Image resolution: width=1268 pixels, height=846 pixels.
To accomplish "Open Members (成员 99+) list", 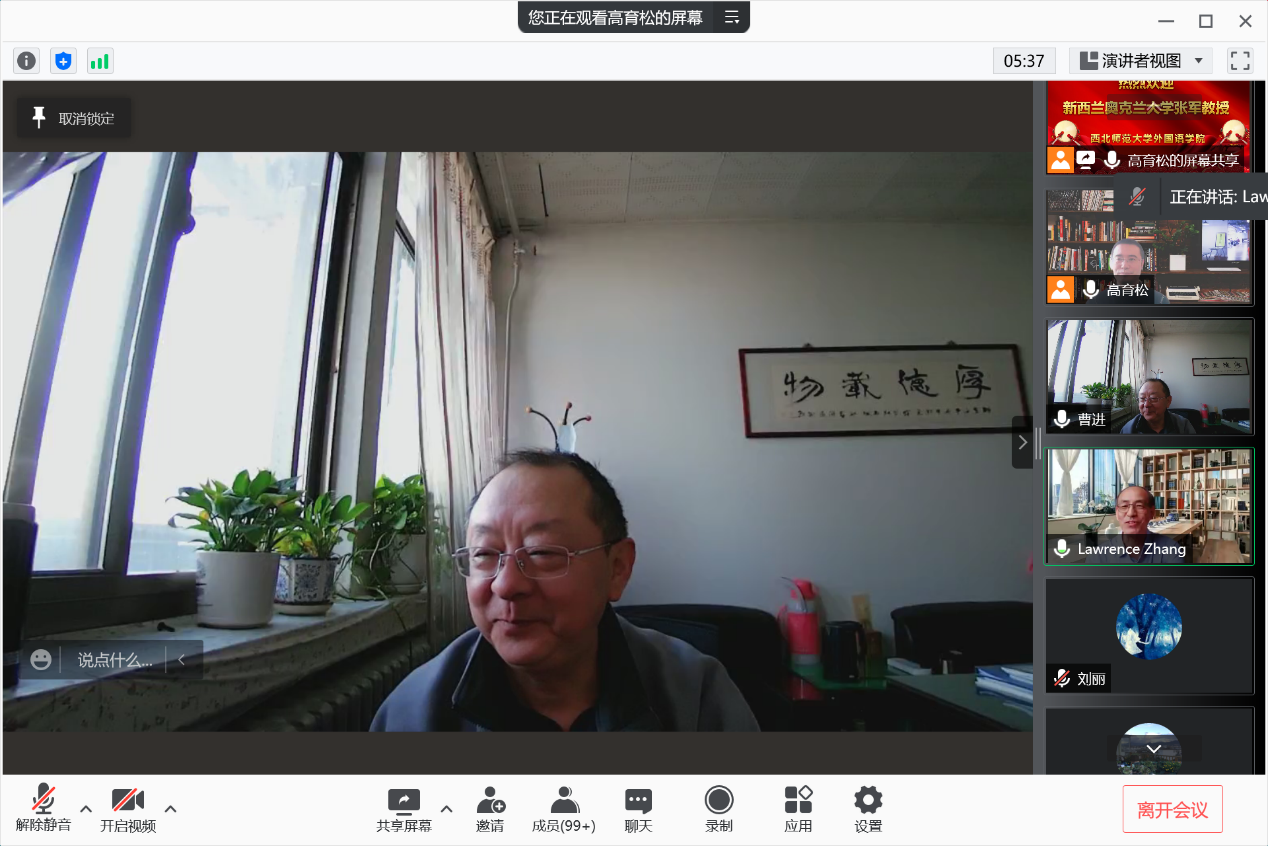I will (x=564, y=809).
